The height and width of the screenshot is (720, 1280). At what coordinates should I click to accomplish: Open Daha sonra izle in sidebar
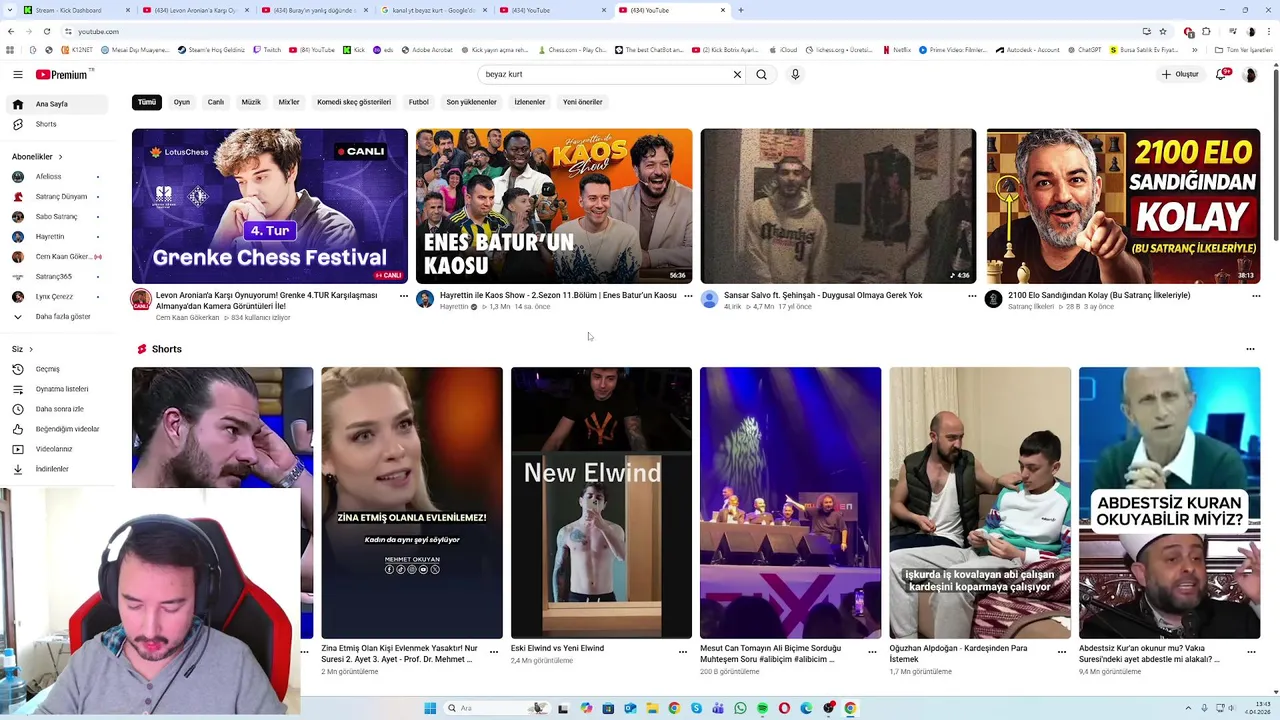[58, 409]
